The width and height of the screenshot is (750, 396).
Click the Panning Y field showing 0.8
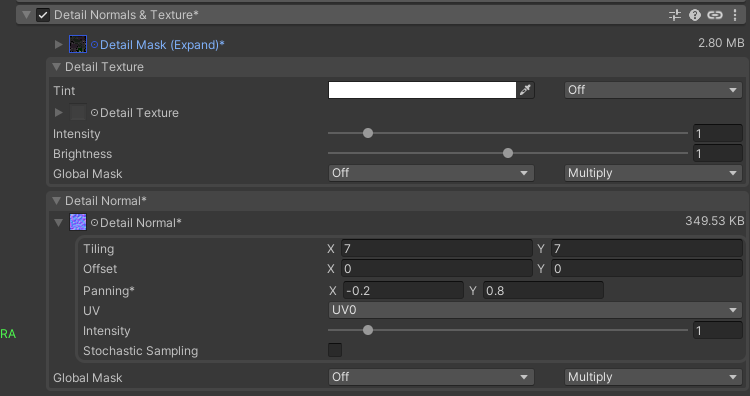(x=543, y=290)
